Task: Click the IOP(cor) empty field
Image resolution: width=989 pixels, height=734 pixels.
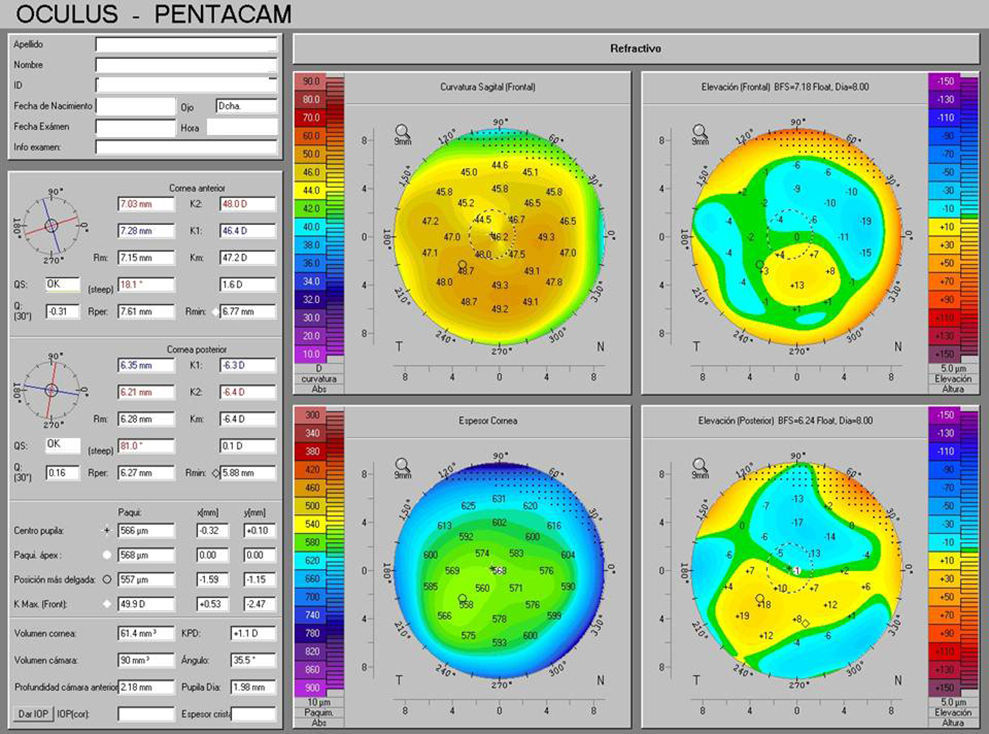Action: pos(145,713)
